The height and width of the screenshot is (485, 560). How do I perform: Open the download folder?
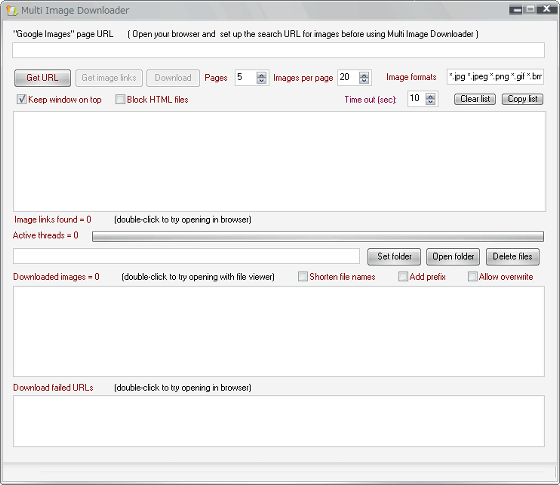pyautogui.click(x=453, y=257)
